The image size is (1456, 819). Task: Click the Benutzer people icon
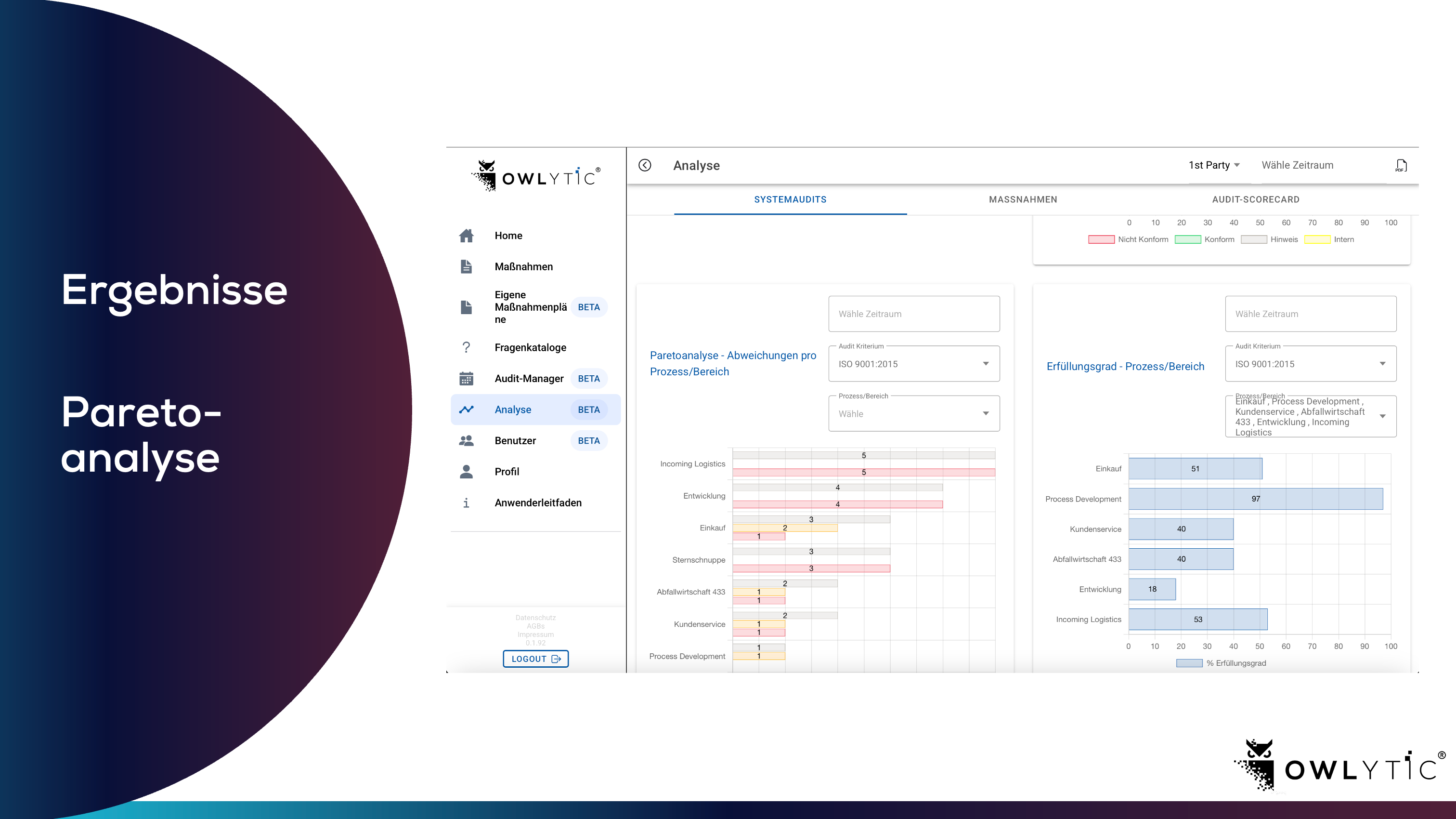(x=466, y=441)
